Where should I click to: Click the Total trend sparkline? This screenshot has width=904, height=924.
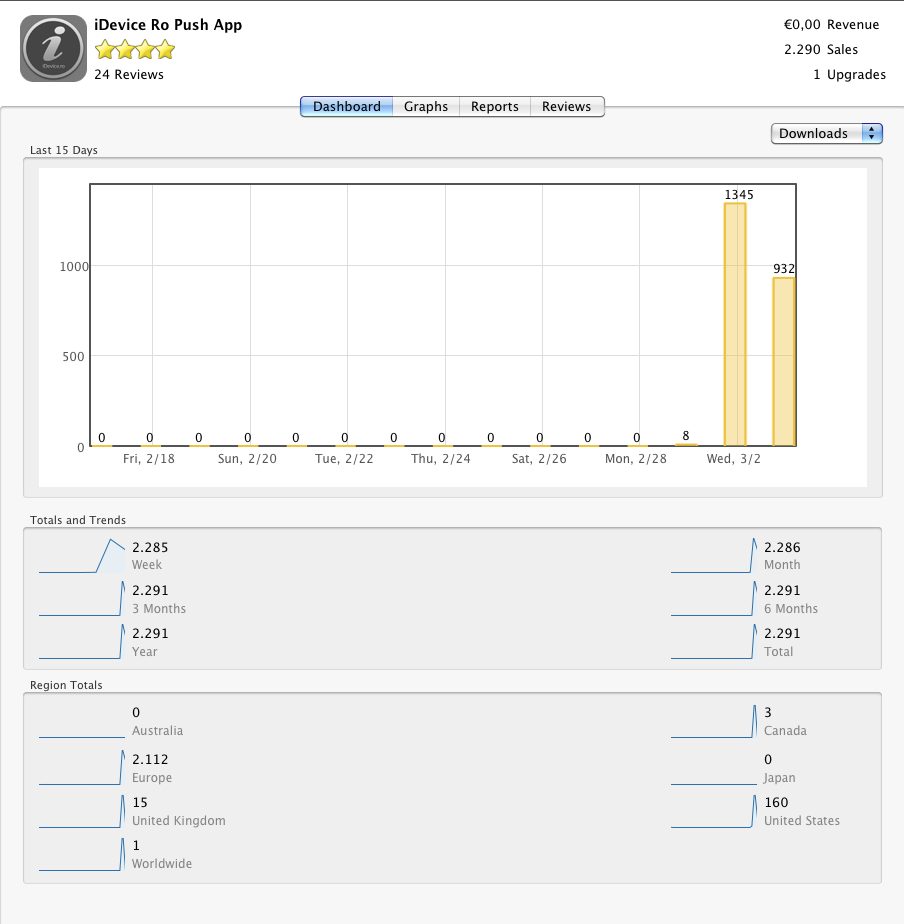coord(714,642)
